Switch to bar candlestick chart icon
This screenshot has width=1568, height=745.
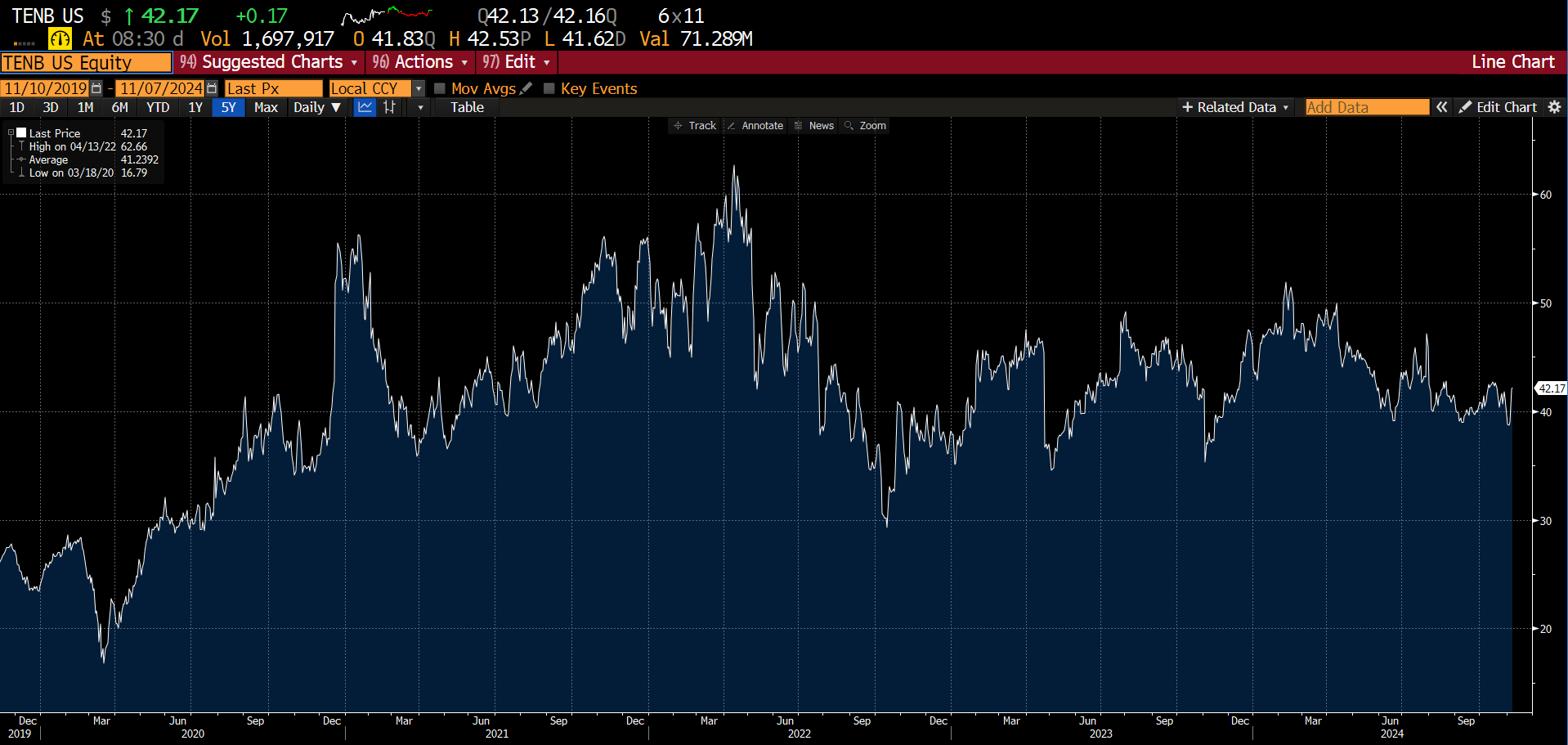[x=390, y=107]
